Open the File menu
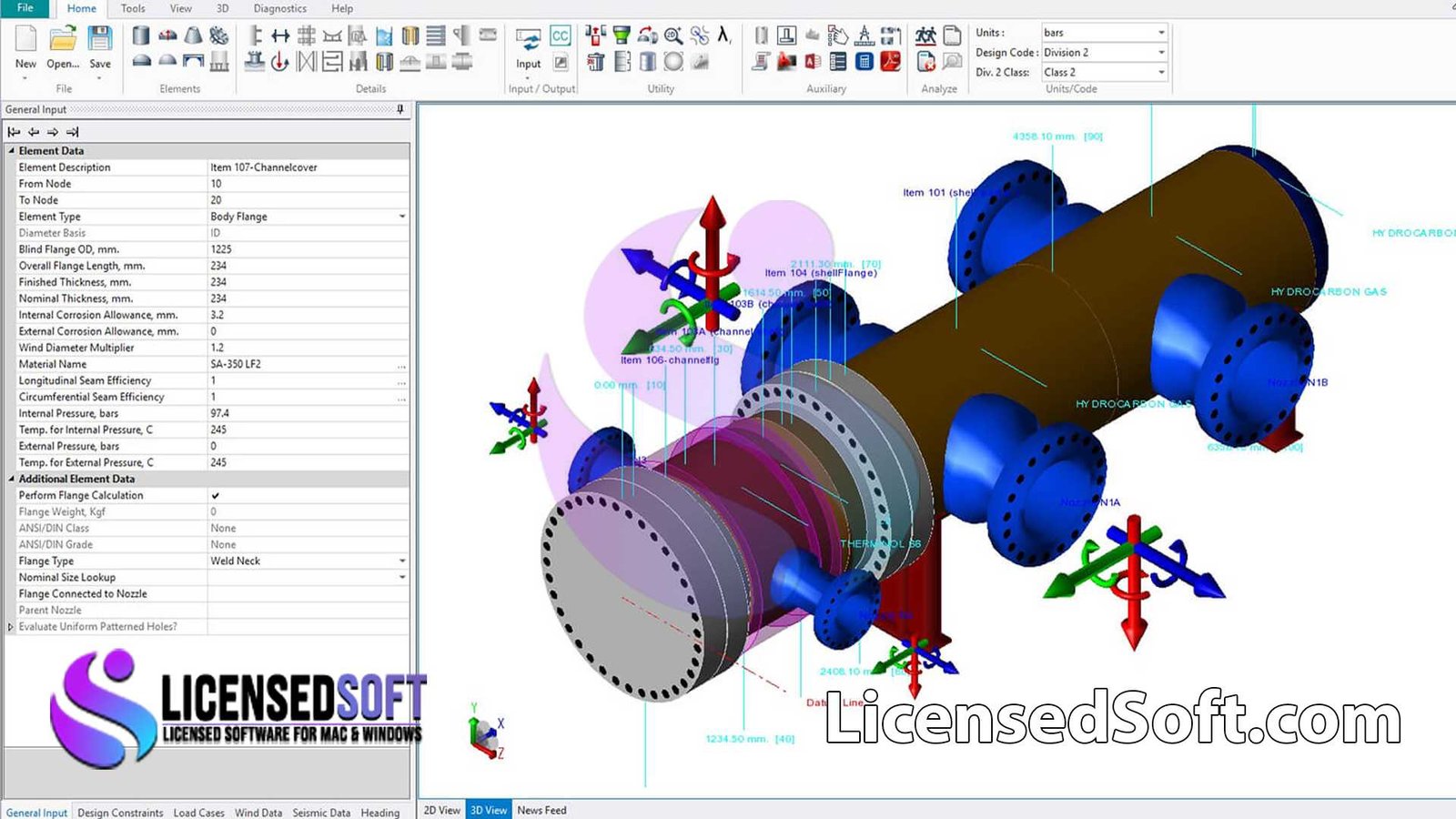Image resolution: width=1456 pixels, height=819 pixels. 25,8
